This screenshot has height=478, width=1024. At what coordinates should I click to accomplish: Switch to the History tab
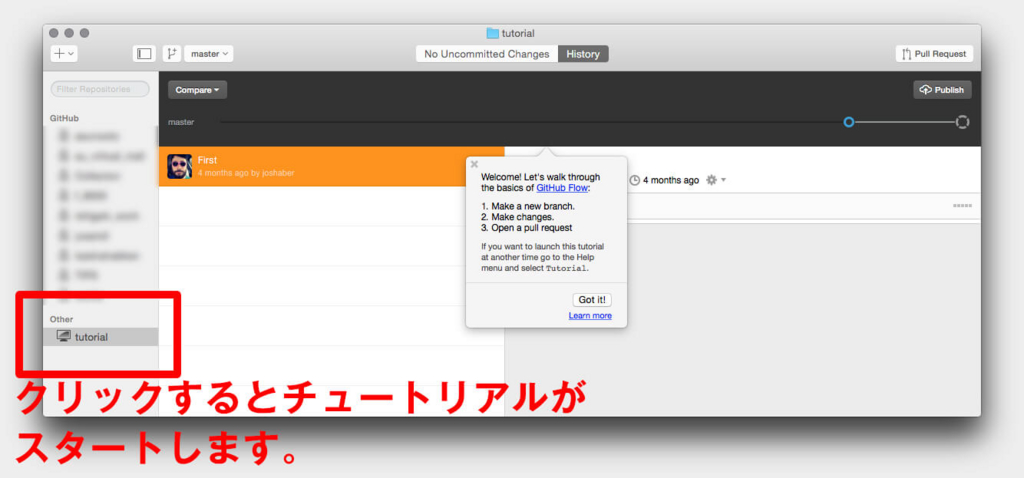[583, 54]
